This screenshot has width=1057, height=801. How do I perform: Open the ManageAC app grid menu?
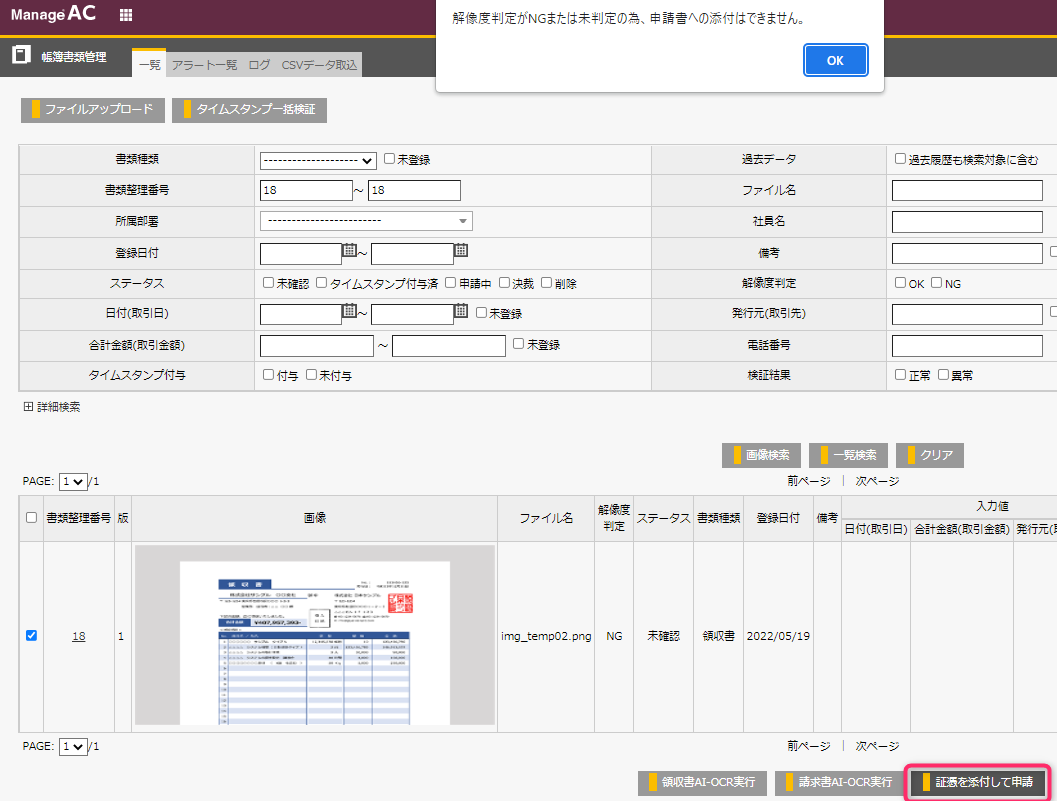click(125, 15)
